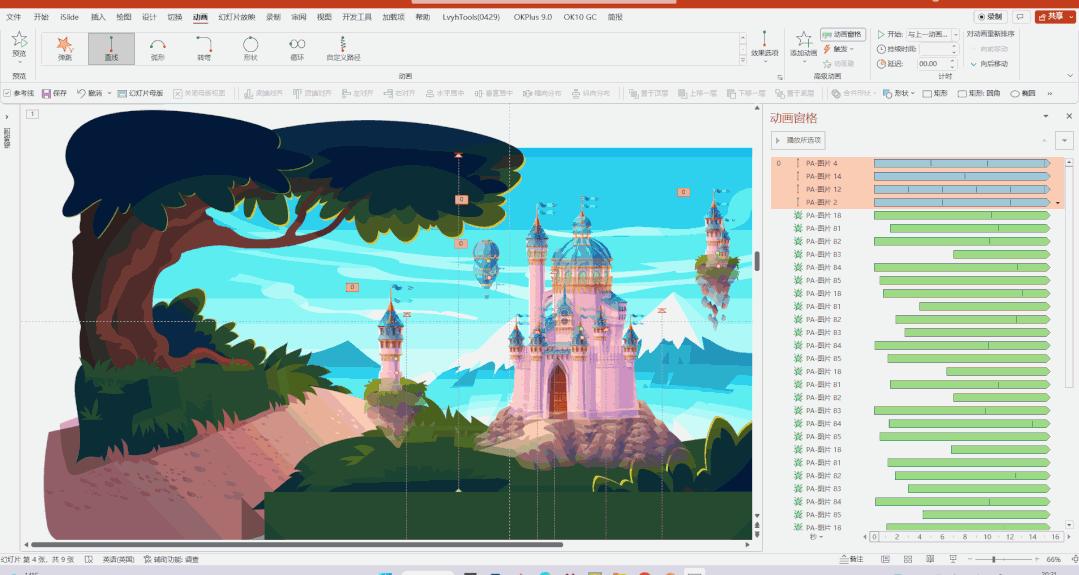Viewport: 1079px width, 575px height.
Task: Toggle 备注 notes in status bar
Action: point(851,560)
